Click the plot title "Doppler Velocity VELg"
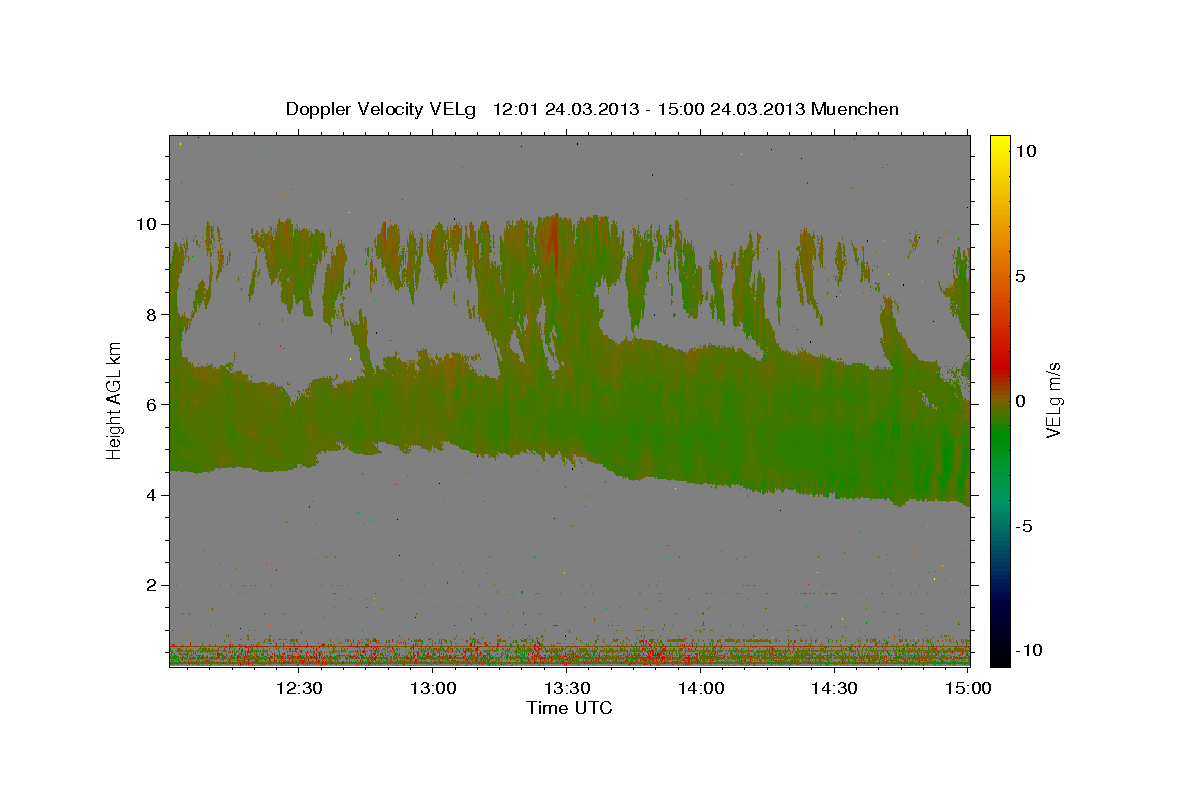The image size is (1200, 800). pyautogui.click(x=380, y=109)
